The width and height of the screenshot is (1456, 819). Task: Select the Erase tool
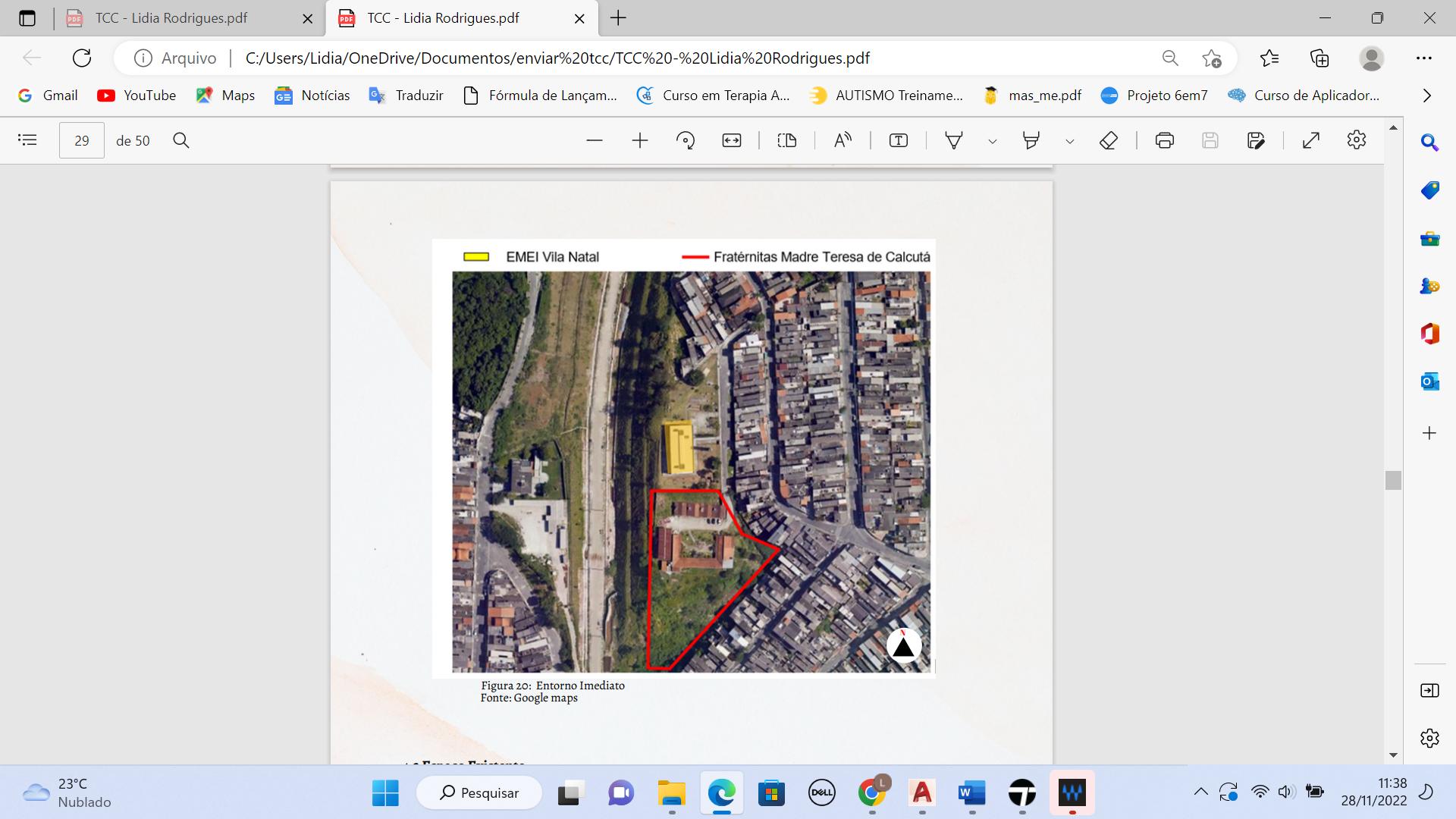point(1109,140)
